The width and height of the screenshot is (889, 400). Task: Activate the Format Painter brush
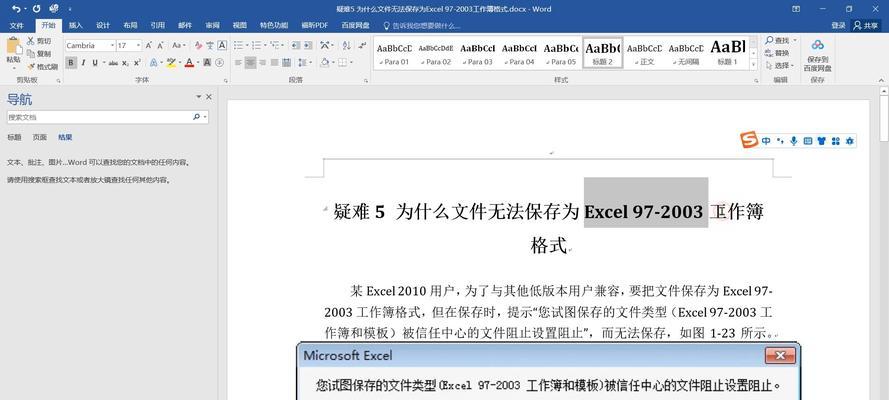tap(30, 66)
